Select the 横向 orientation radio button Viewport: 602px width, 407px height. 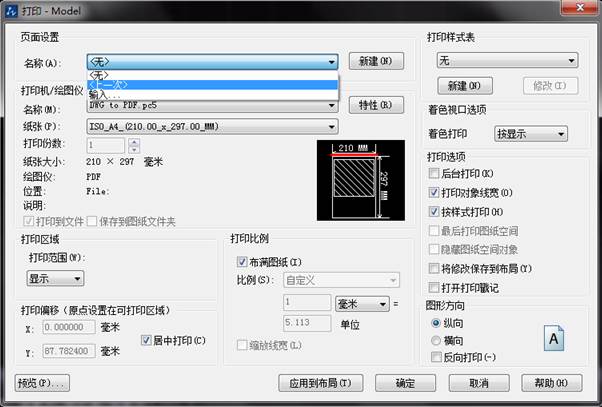coord(435,340)
